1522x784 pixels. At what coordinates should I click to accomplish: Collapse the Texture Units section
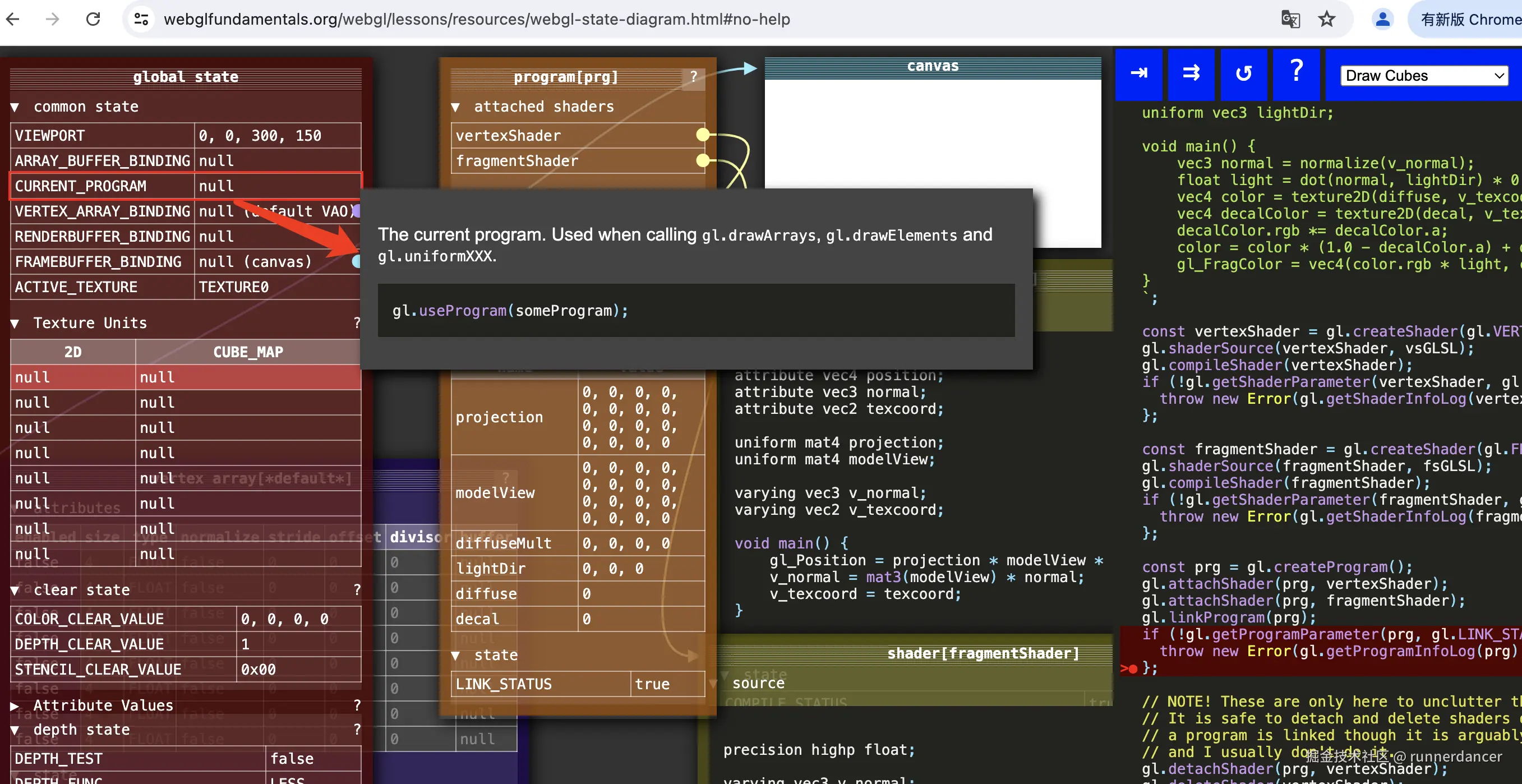(x=15, y=323)
